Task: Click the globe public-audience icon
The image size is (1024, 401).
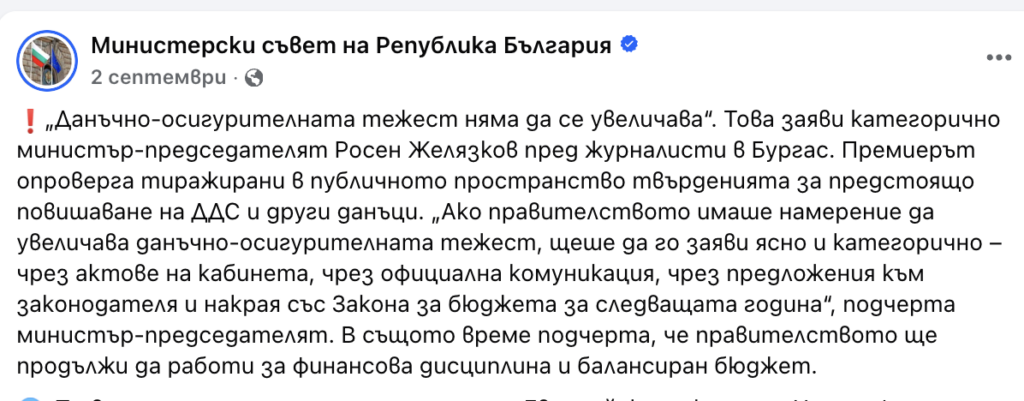Action: coord(254,76)
